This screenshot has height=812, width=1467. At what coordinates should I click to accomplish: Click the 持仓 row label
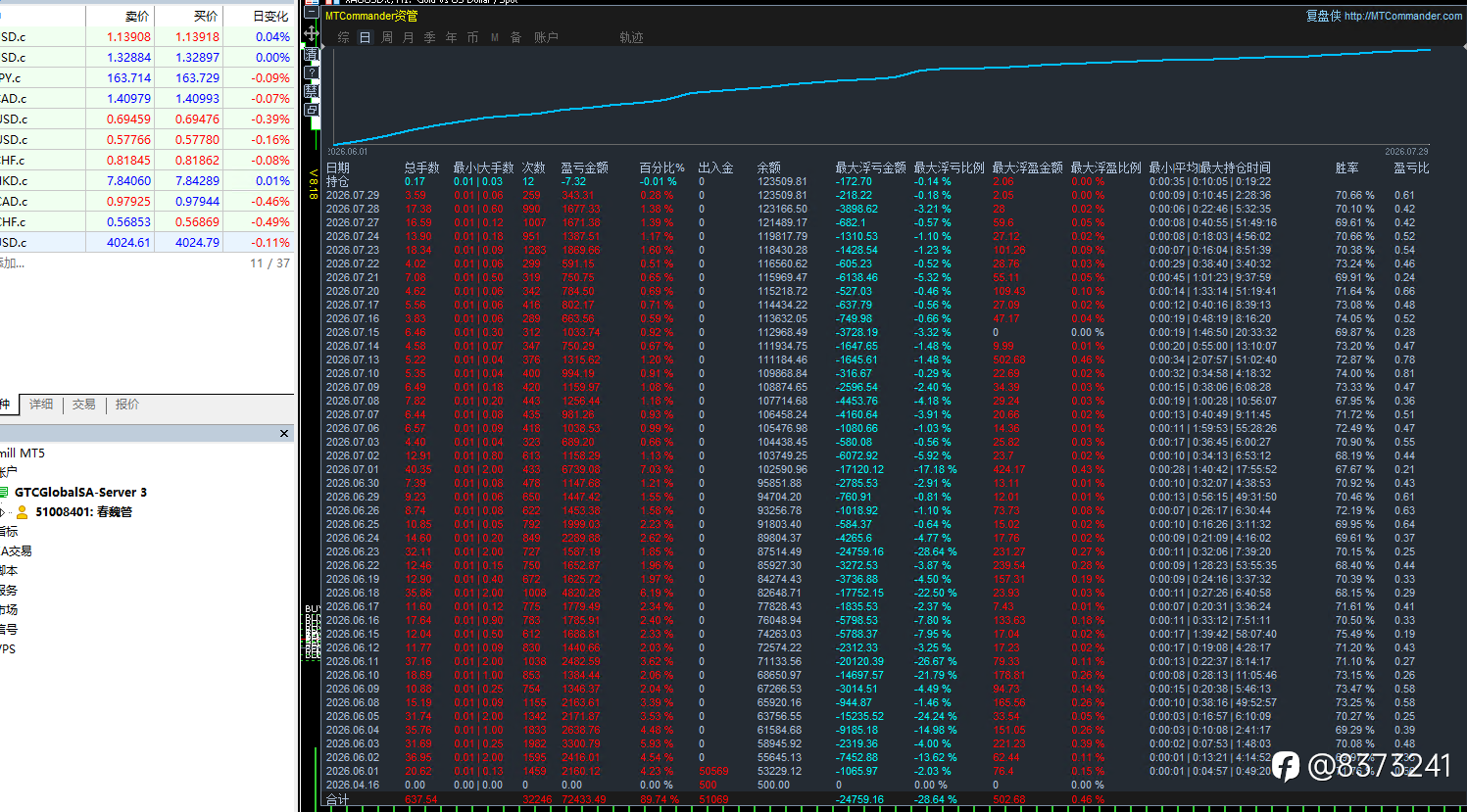pos(337,181)
